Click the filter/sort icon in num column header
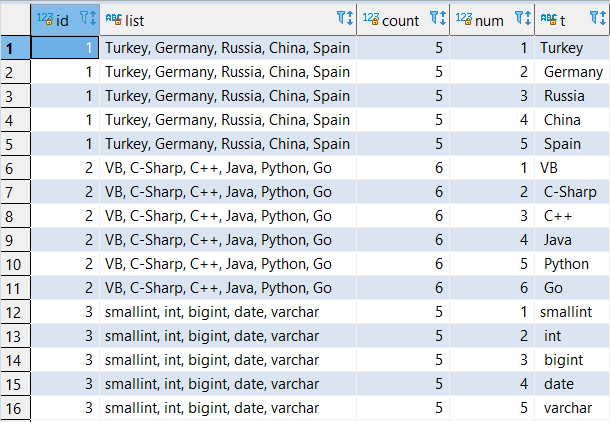The height and width of the screenshot is (422, 610). coord(523,18)
